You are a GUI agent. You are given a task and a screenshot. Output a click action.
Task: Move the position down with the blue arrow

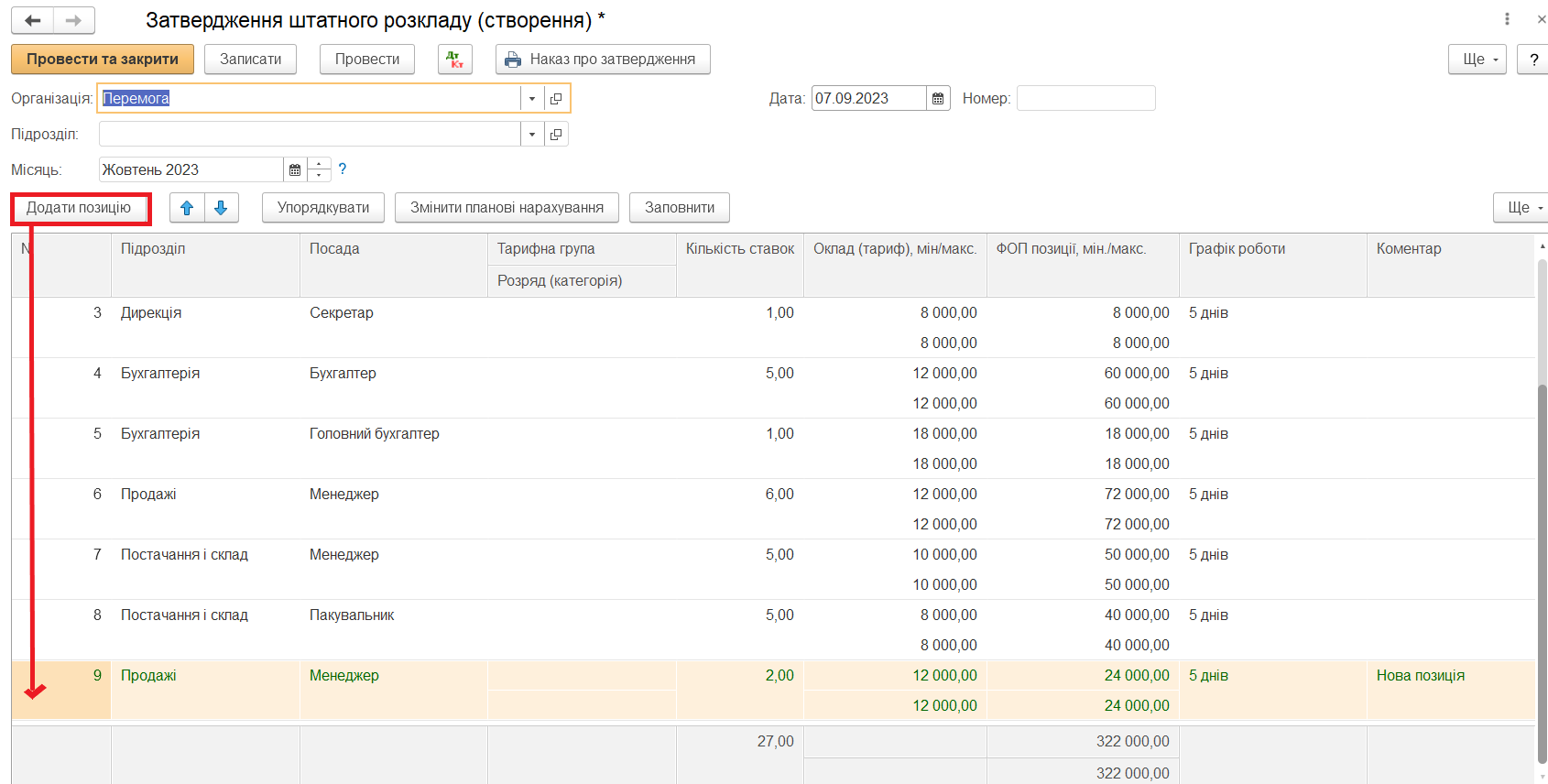point(221,208)
